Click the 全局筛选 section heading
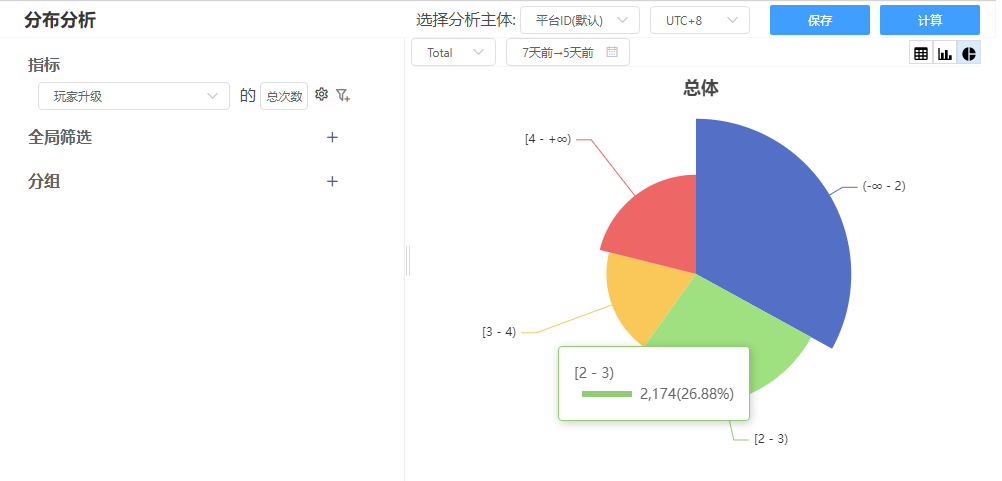 coord(60,137)
